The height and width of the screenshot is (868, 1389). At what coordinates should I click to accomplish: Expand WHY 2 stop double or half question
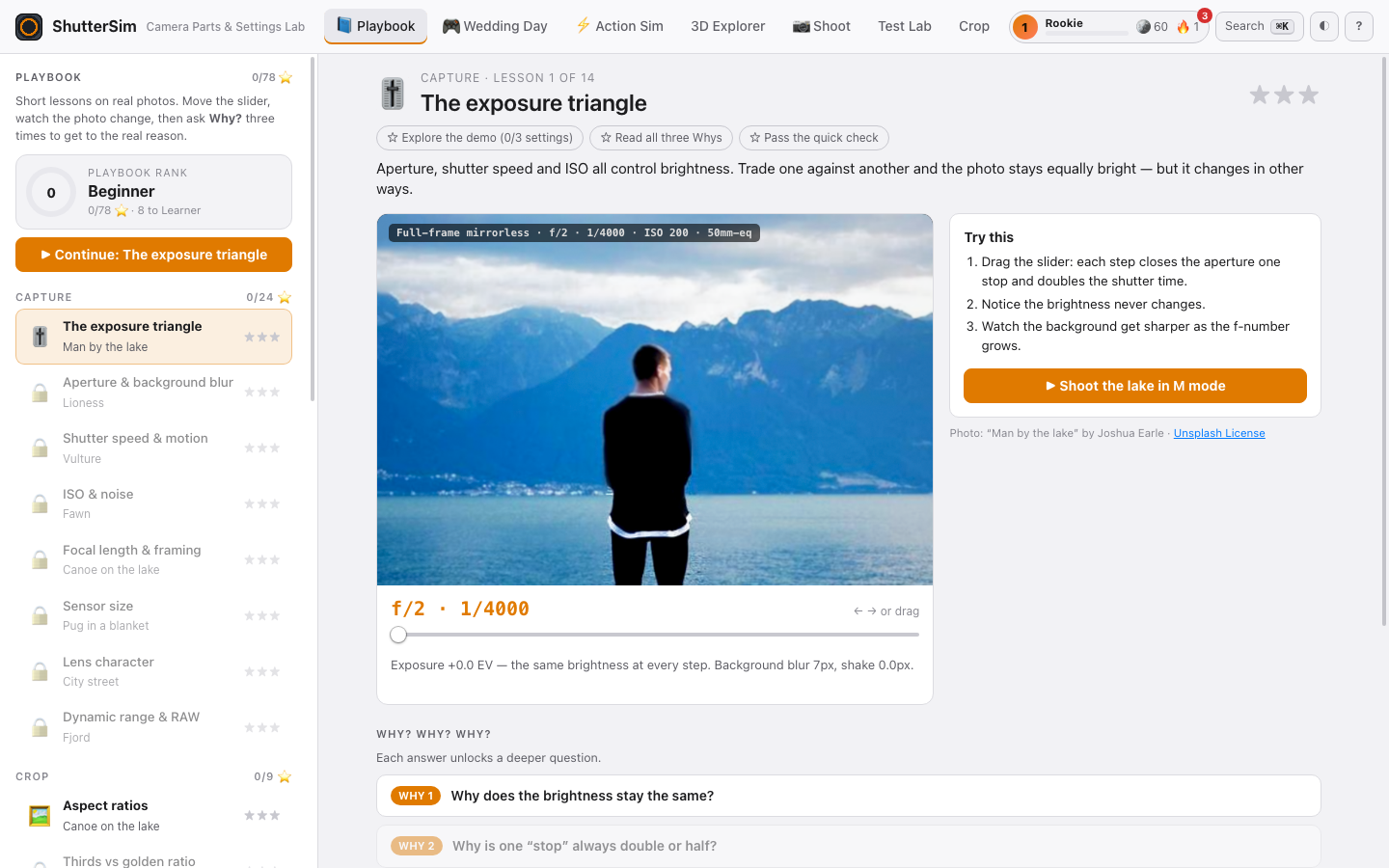point(848,846)
